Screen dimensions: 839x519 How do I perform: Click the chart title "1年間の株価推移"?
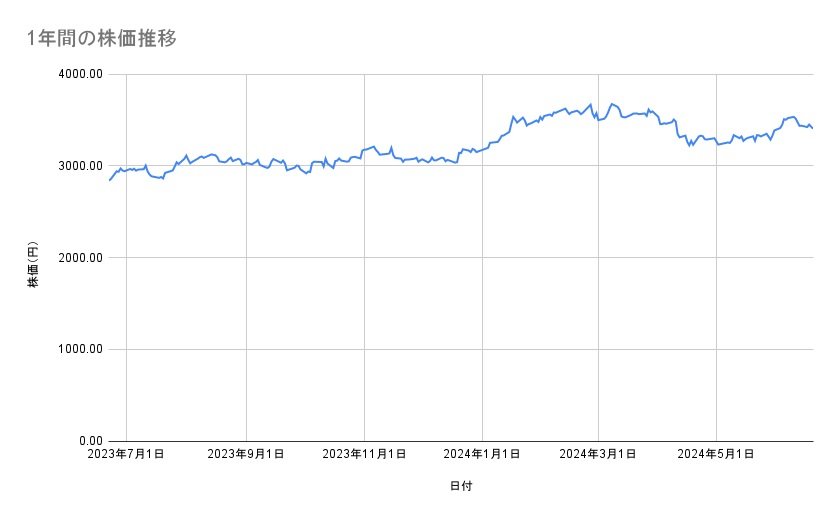pyautogui.click(x=103, y=39)
